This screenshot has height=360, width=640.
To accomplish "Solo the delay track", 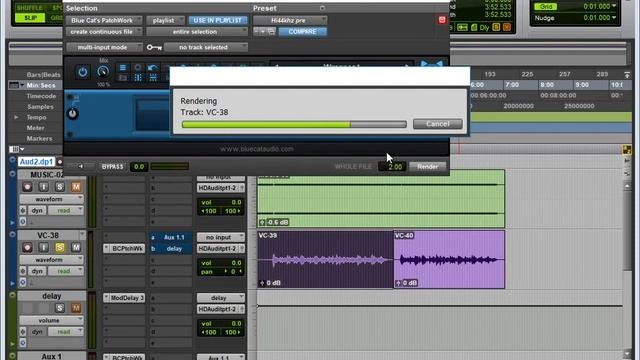I will tap(60, 308).
